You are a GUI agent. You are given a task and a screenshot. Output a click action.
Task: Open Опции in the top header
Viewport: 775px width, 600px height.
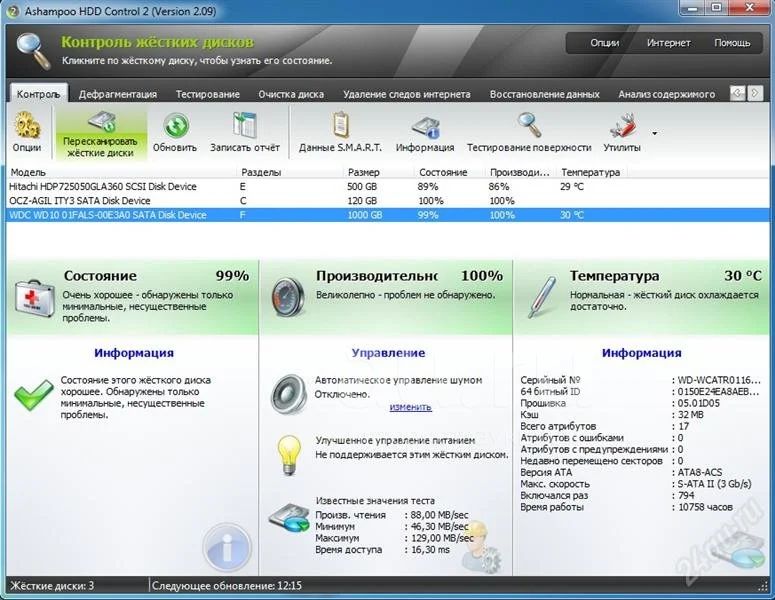pos(604,43)
